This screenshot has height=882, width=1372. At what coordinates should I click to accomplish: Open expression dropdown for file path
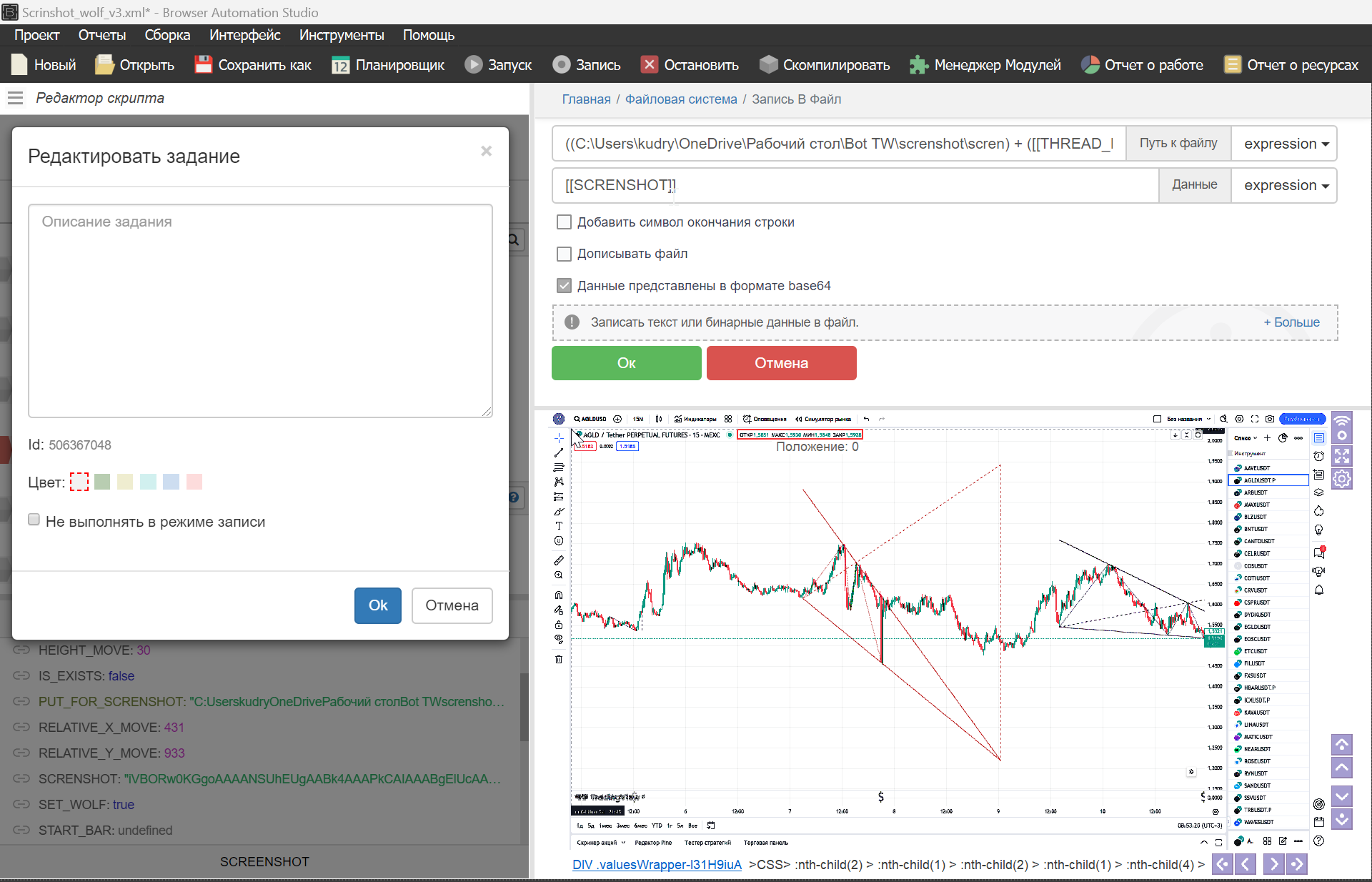1285,144
